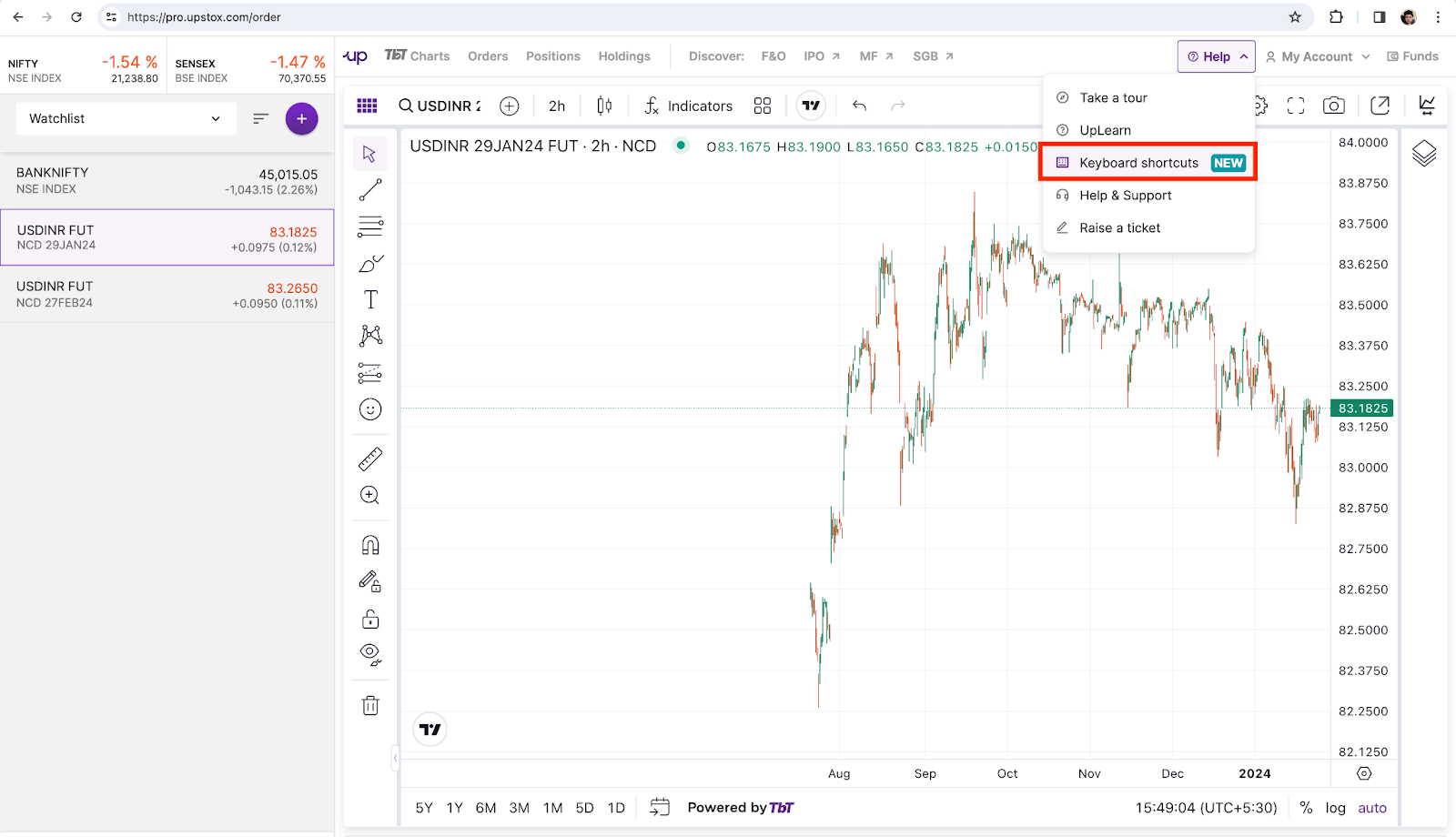The width and height of the screenshot is (1456, 837).
Task: Open chart in popup window icon
Action: 1380,106
